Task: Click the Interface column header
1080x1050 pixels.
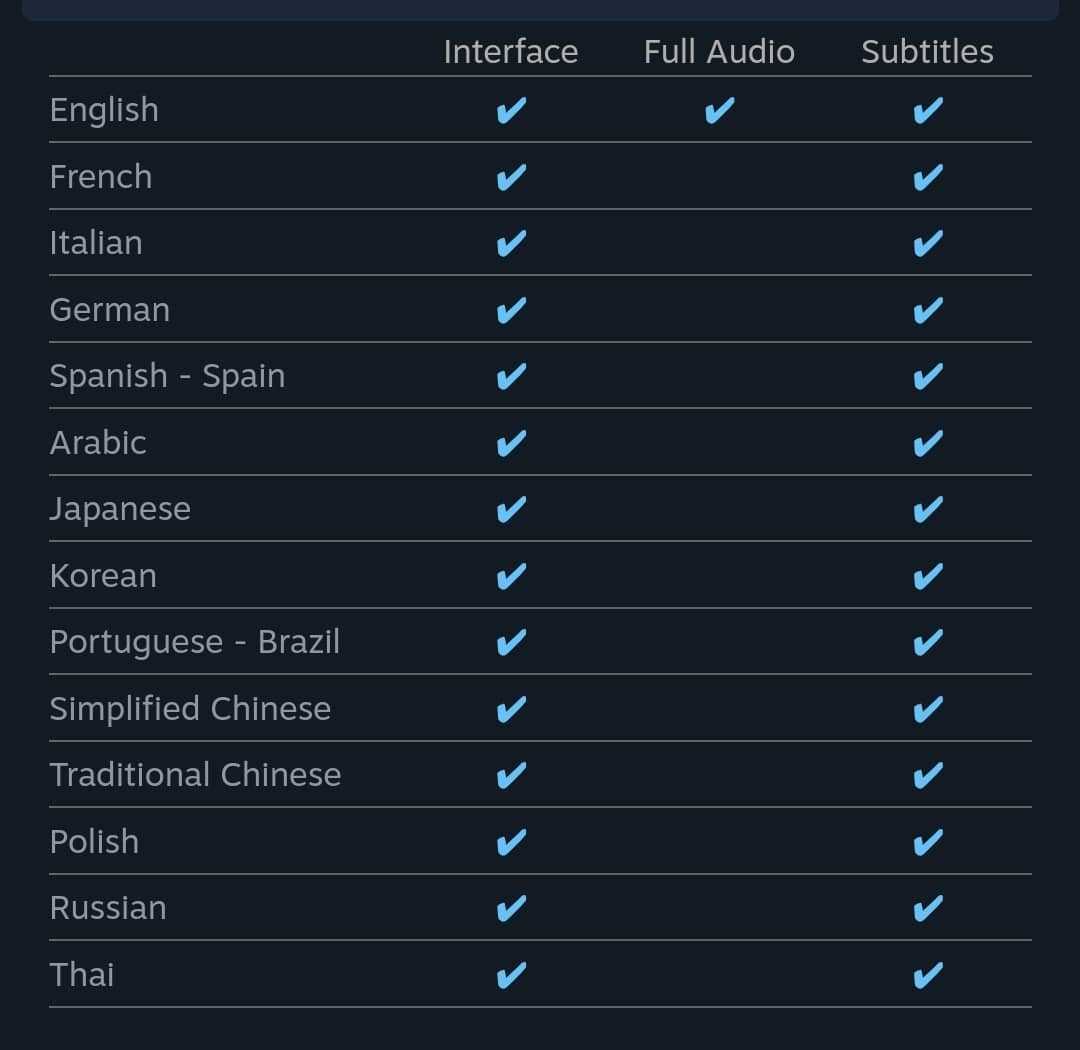Action: coord(511,52)
